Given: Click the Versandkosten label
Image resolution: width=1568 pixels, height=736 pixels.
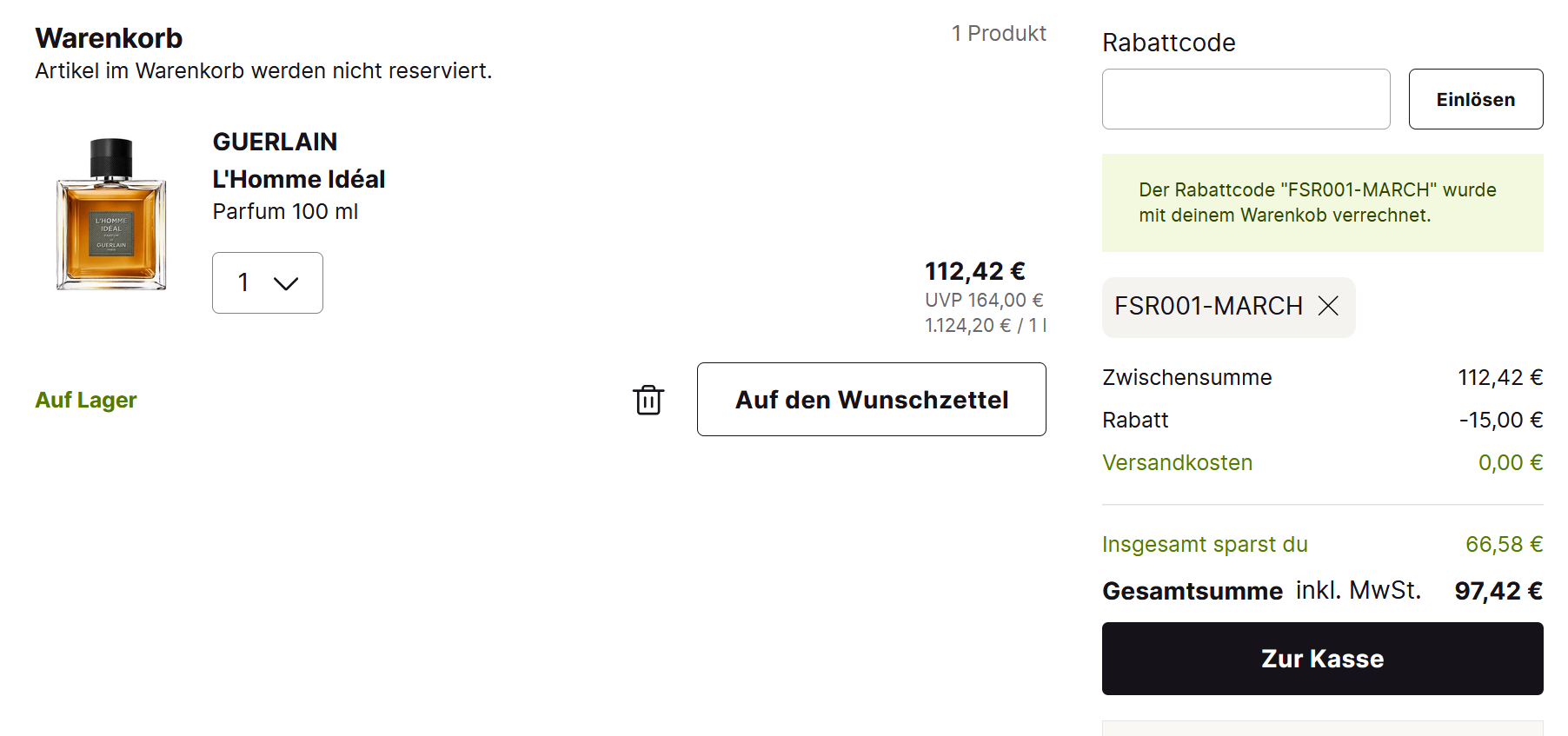Looking at the screenshot, I should (1177, 462).
